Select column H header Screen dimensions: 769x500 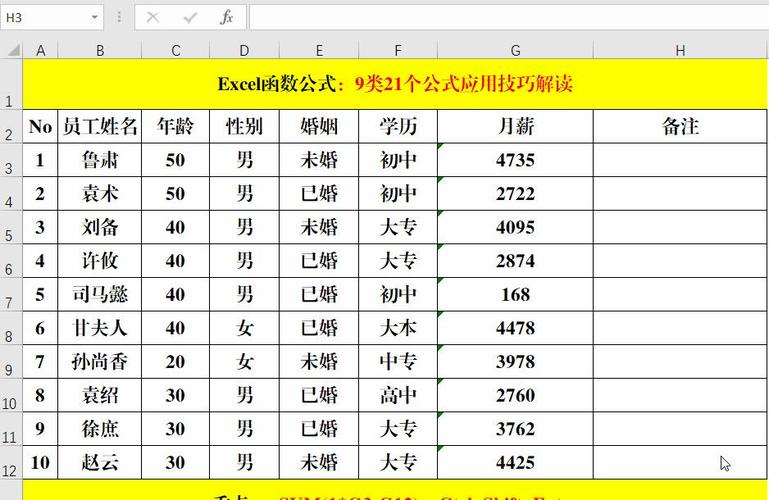click(680, 50)
